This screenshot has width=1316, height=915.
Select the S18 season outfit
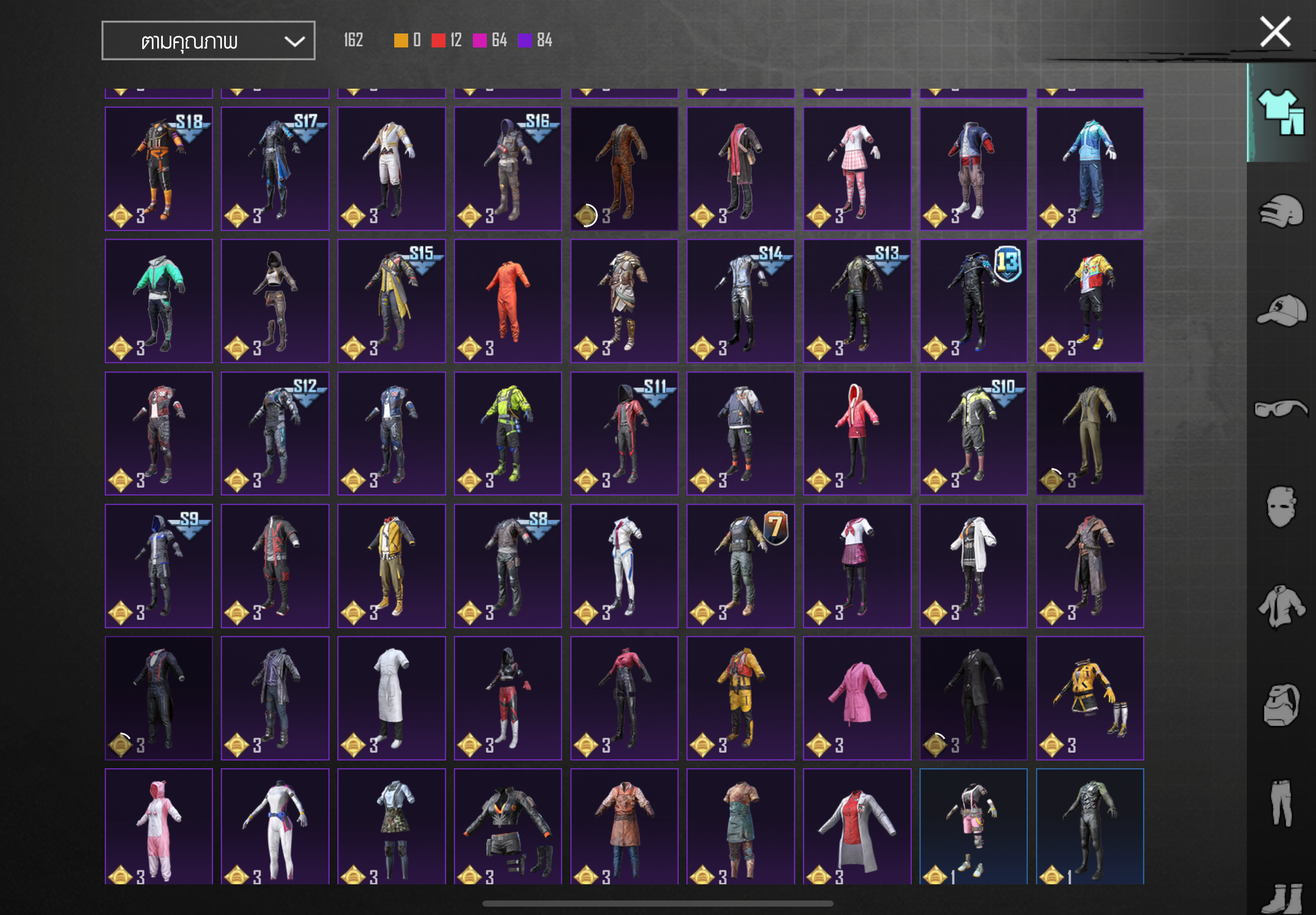pos(159,168)
